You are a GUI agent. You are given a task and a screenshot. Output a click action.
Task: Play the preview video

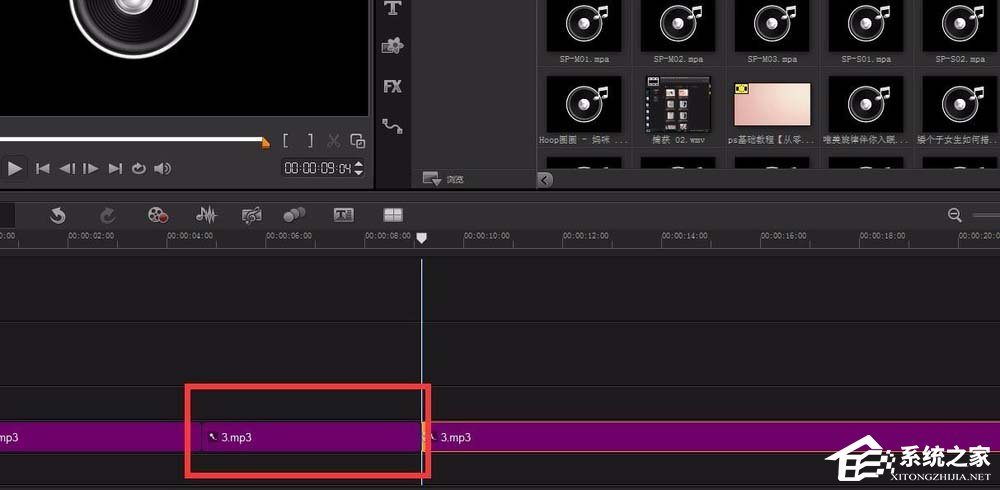15,168
